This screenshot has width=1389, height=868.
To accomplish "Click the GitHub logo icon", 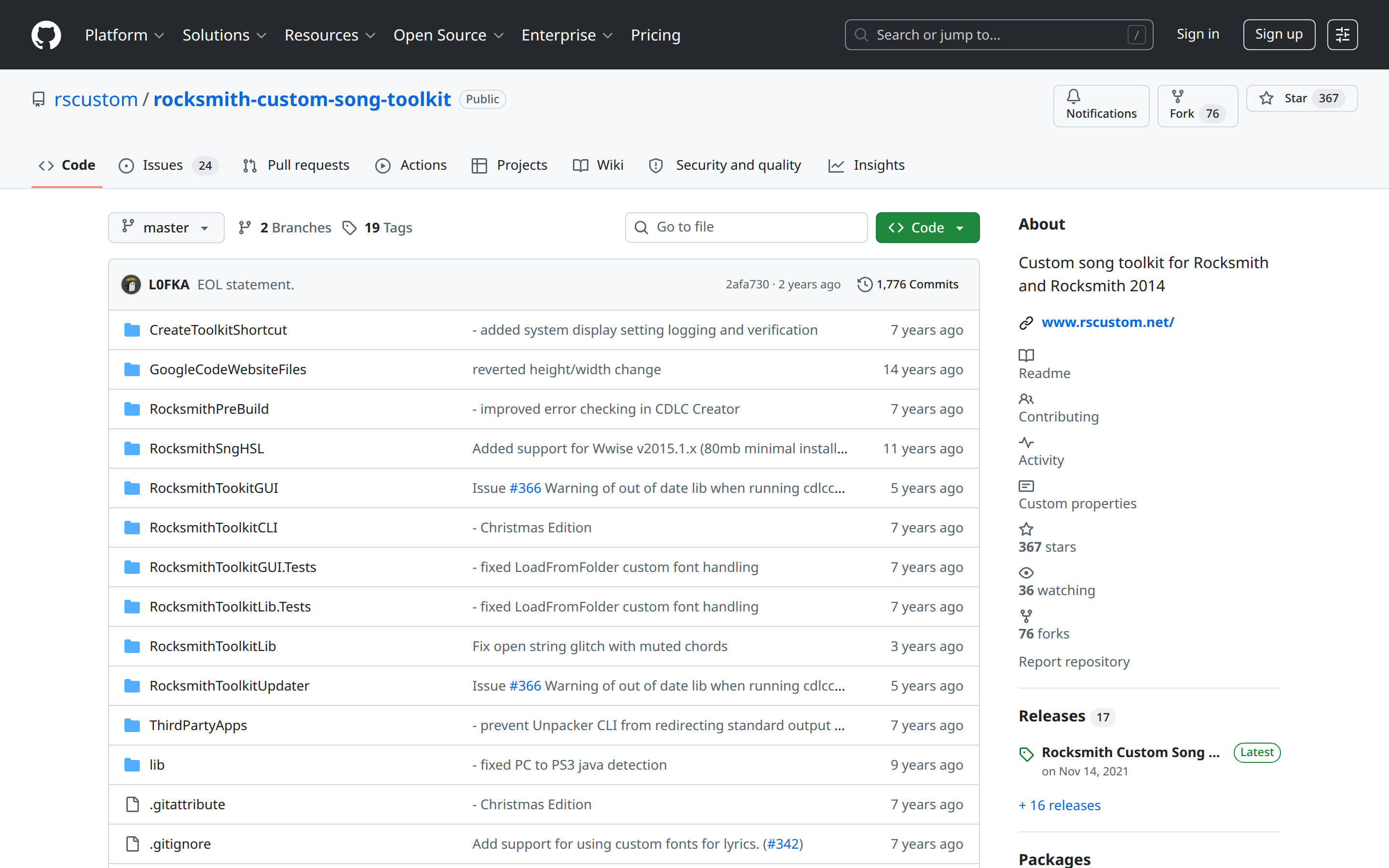I will point(46,35).
